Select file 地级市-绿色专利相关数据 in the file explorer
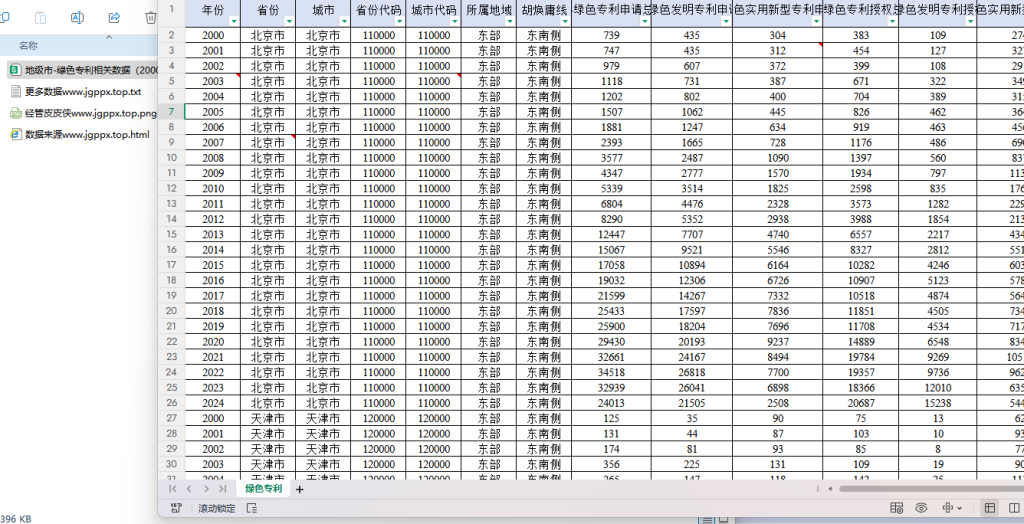Screen dimensions: 1024x524 pyautogui.click(x=84, y=70)
